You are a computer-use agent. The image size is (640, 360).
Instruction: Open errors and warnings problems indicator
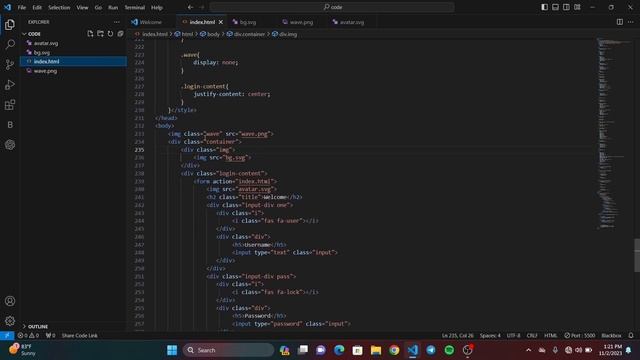[28, 336]
